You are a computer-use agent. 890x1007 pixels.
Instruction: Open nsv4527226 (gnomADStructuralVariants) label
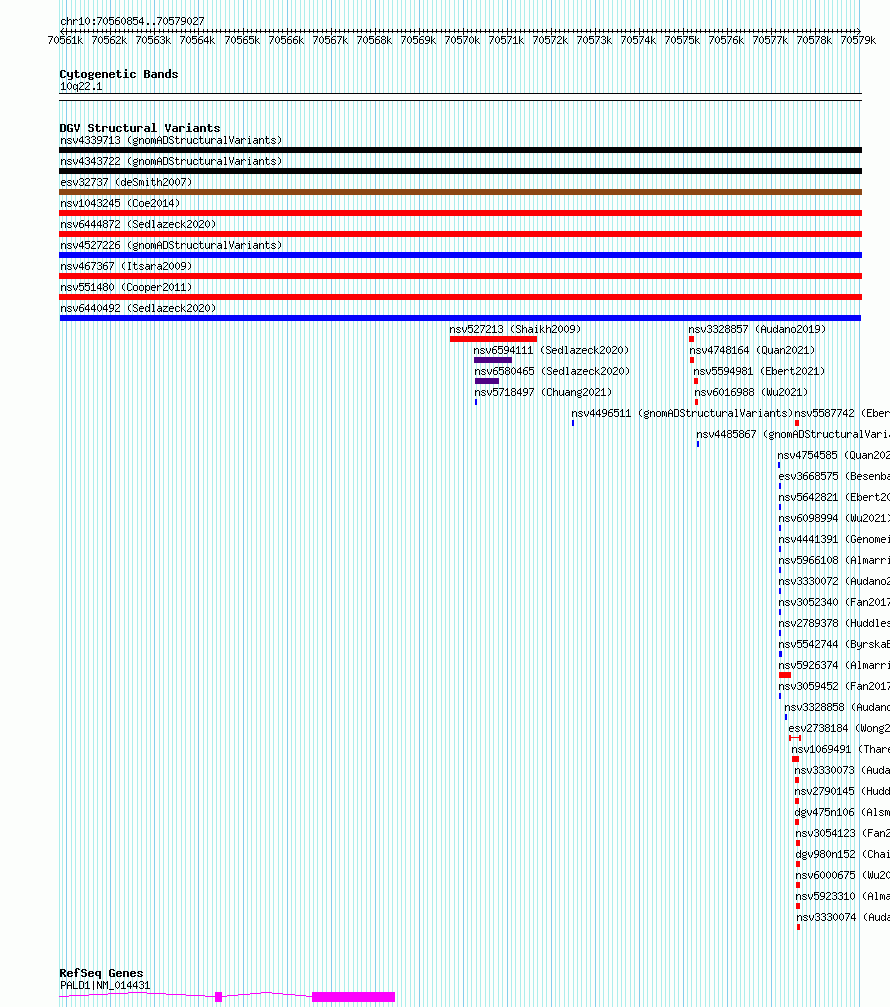coord(171,245)
